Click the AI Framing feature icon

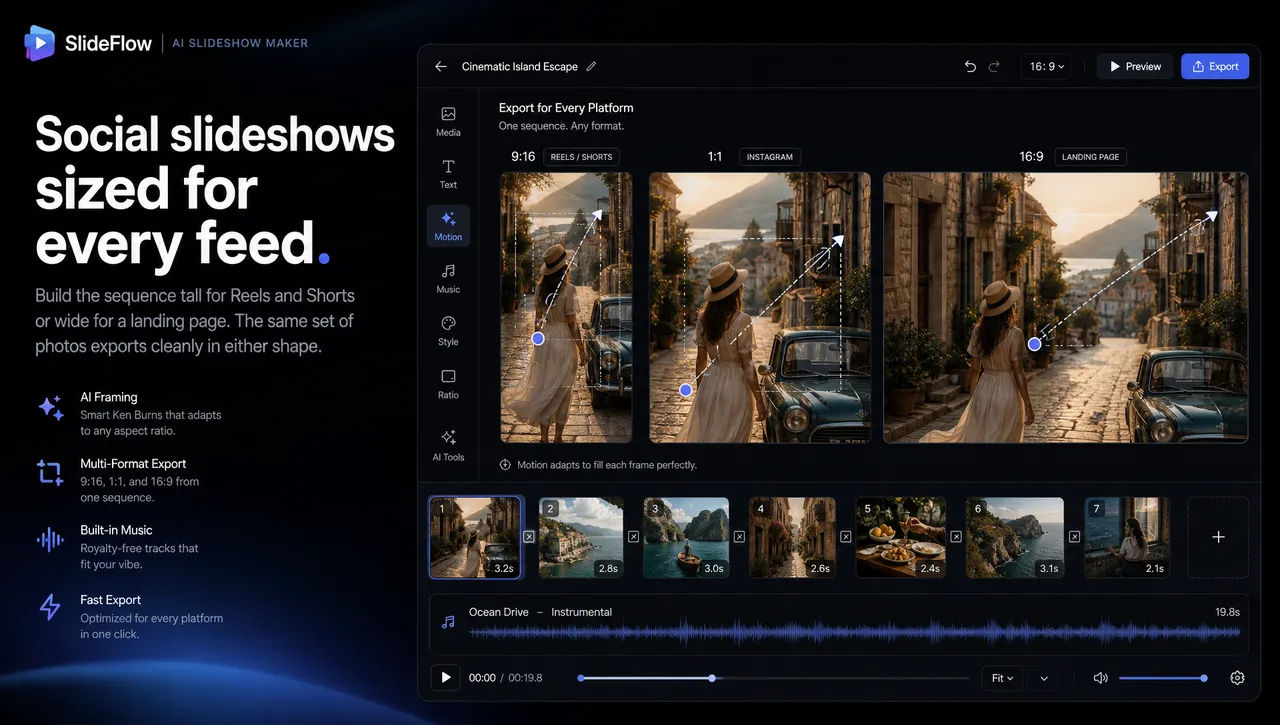point(50,407)
